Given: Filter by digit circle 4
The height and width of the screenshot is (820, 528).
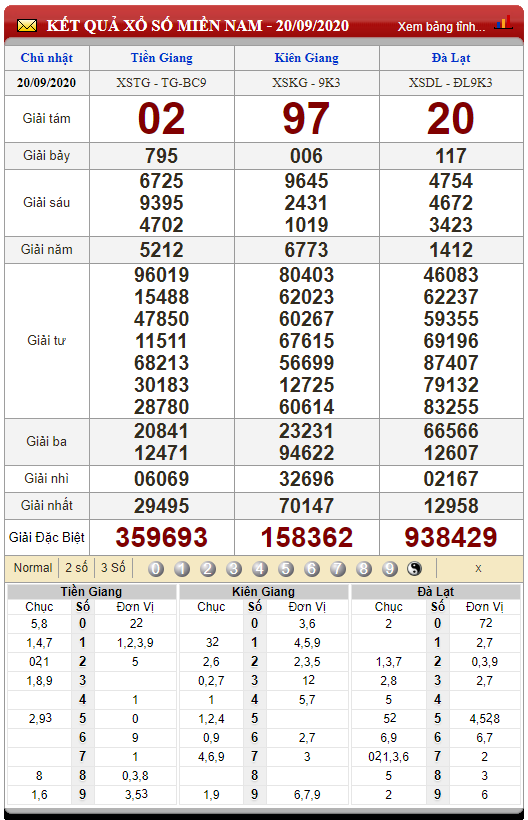Looking at the screenshot, I should (x=260, y=568).
